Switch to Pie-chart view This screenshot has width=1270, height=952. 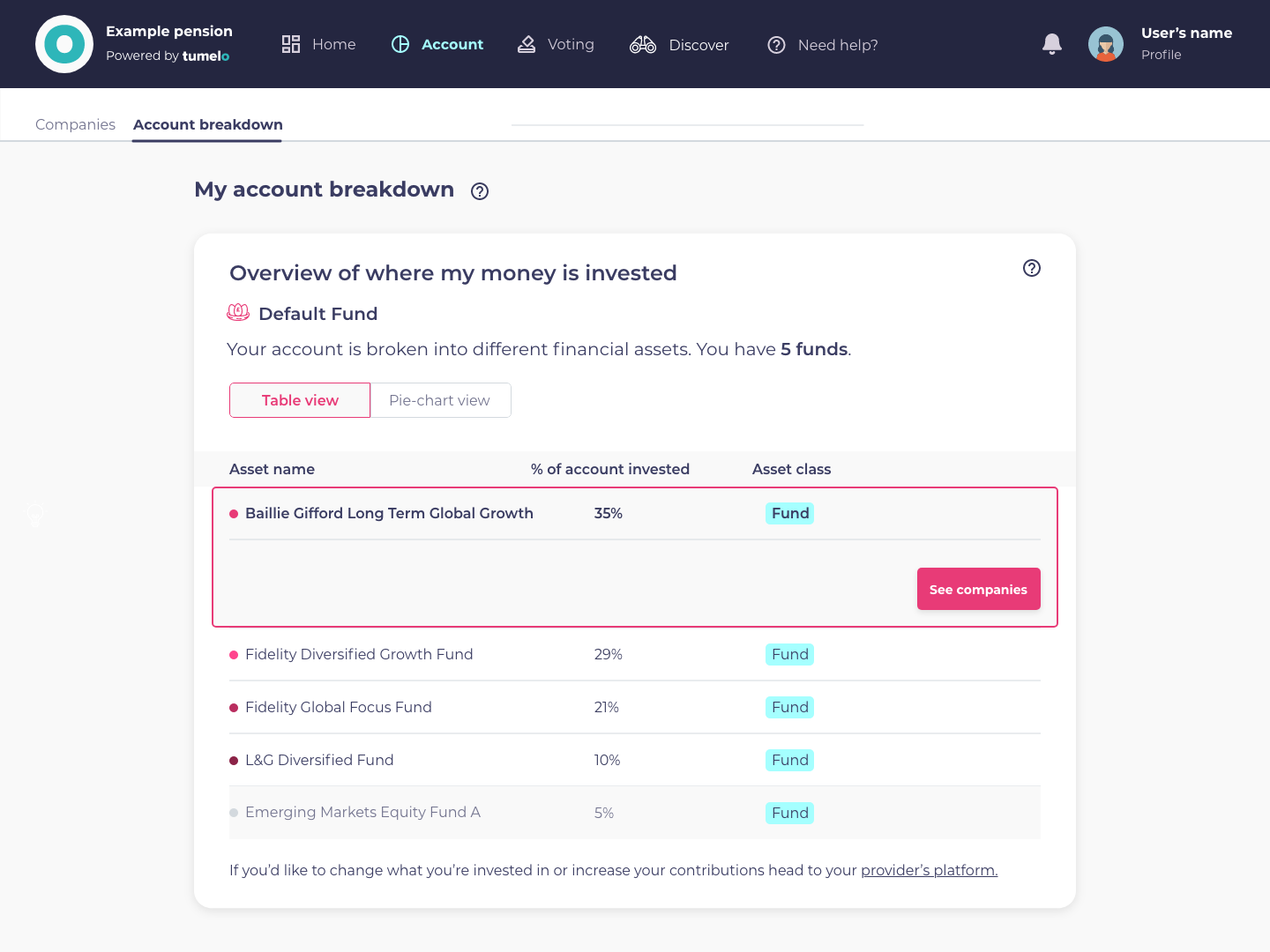[x=440, y=400]
